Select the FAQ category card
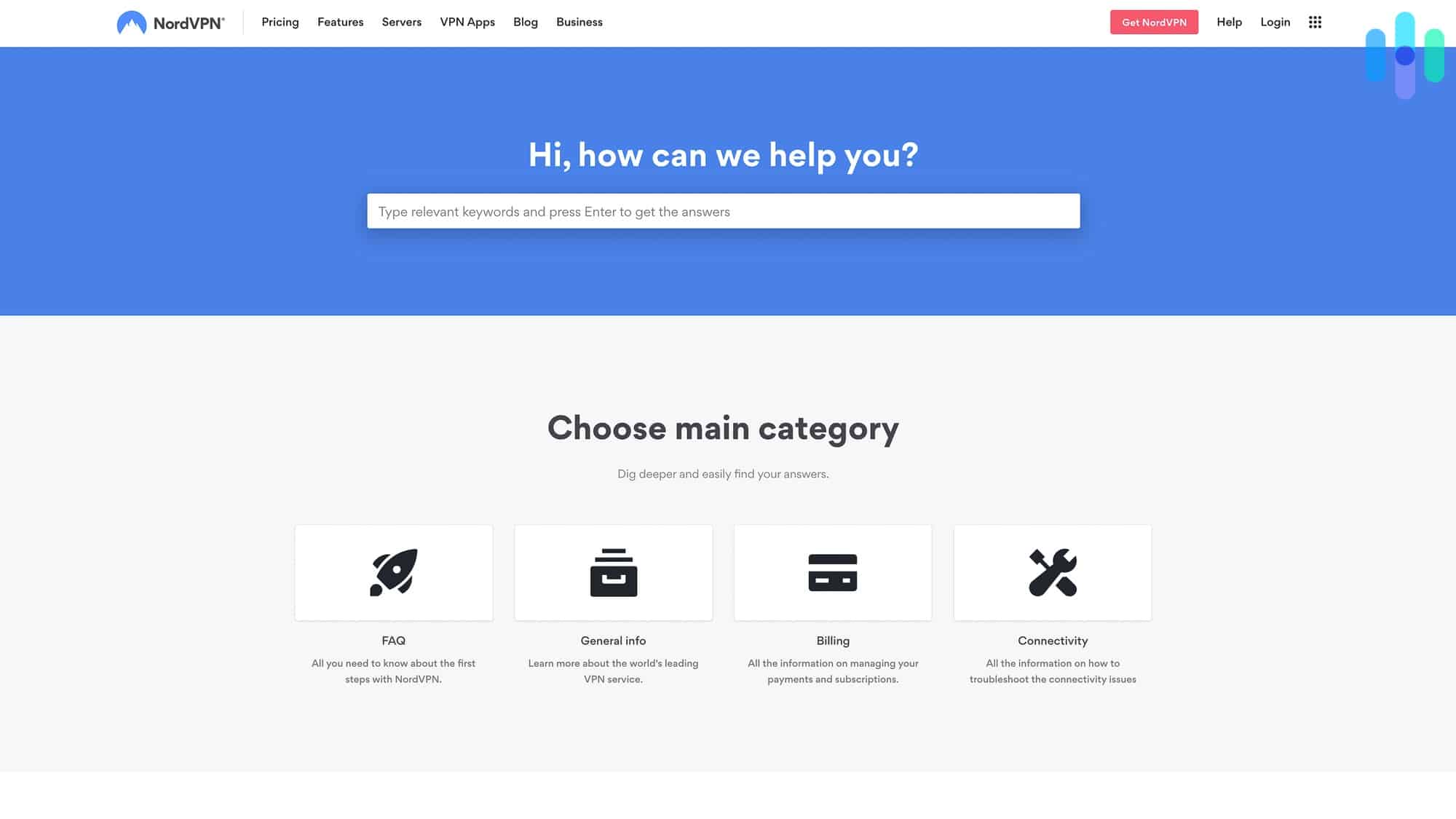The height and width of the screenshot is (819, 1456). [x=393, y=572]
